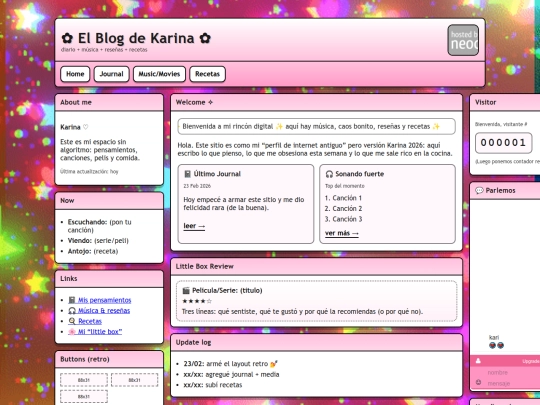Click the first 88x31 retro button placeholder
The height and width of the screenshot is (405, 540).
pyautogui.click(x=84, y=380)
